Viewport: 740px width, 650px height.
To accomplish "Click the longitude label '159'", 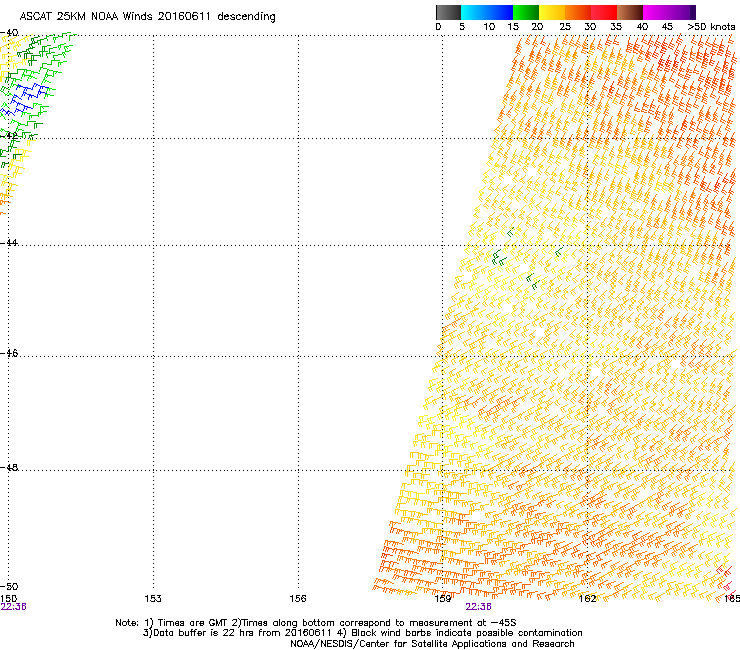I will [x=443, y=599].
